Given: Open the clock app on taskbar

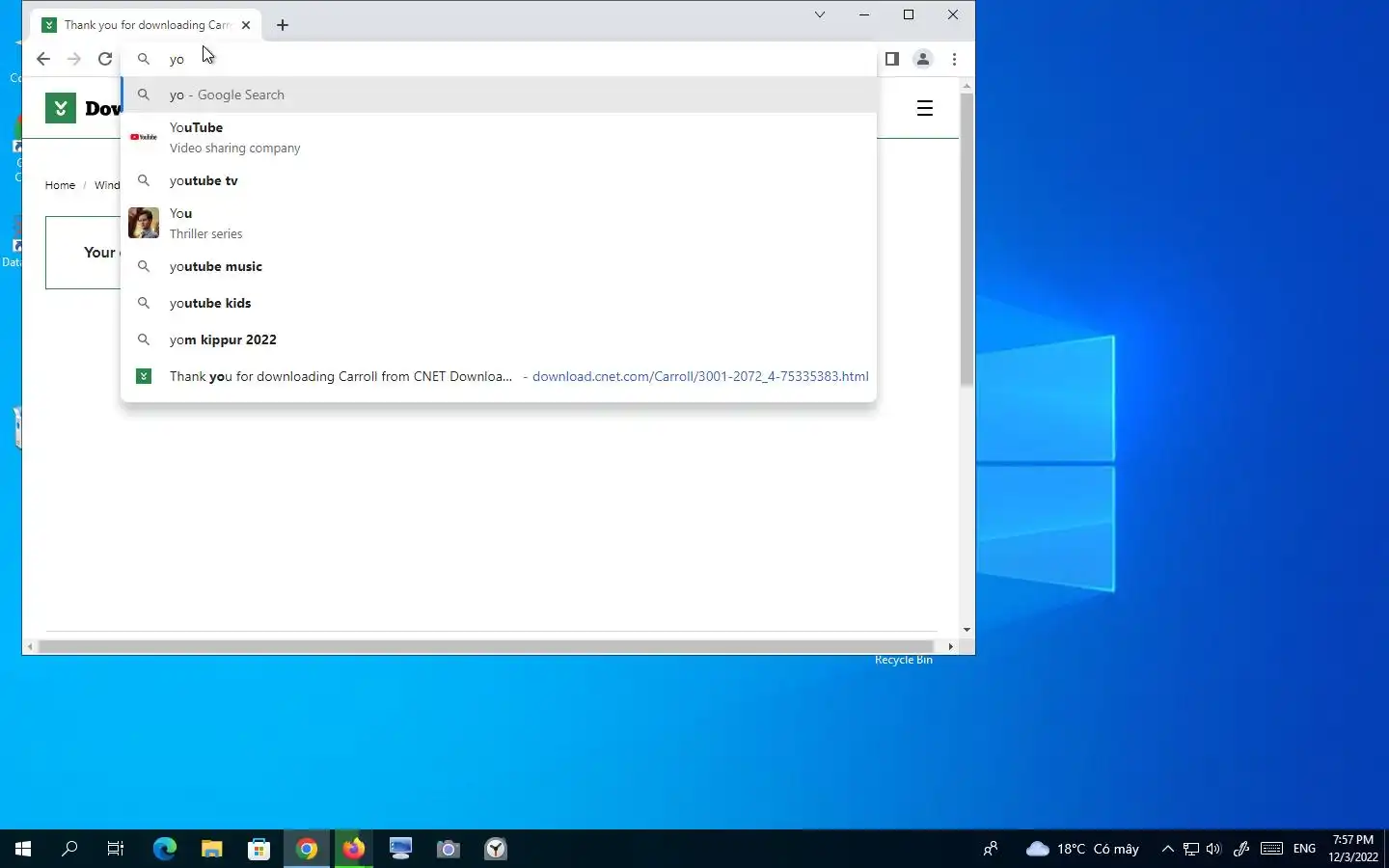Looking at the screenshot, I should 496,849.
